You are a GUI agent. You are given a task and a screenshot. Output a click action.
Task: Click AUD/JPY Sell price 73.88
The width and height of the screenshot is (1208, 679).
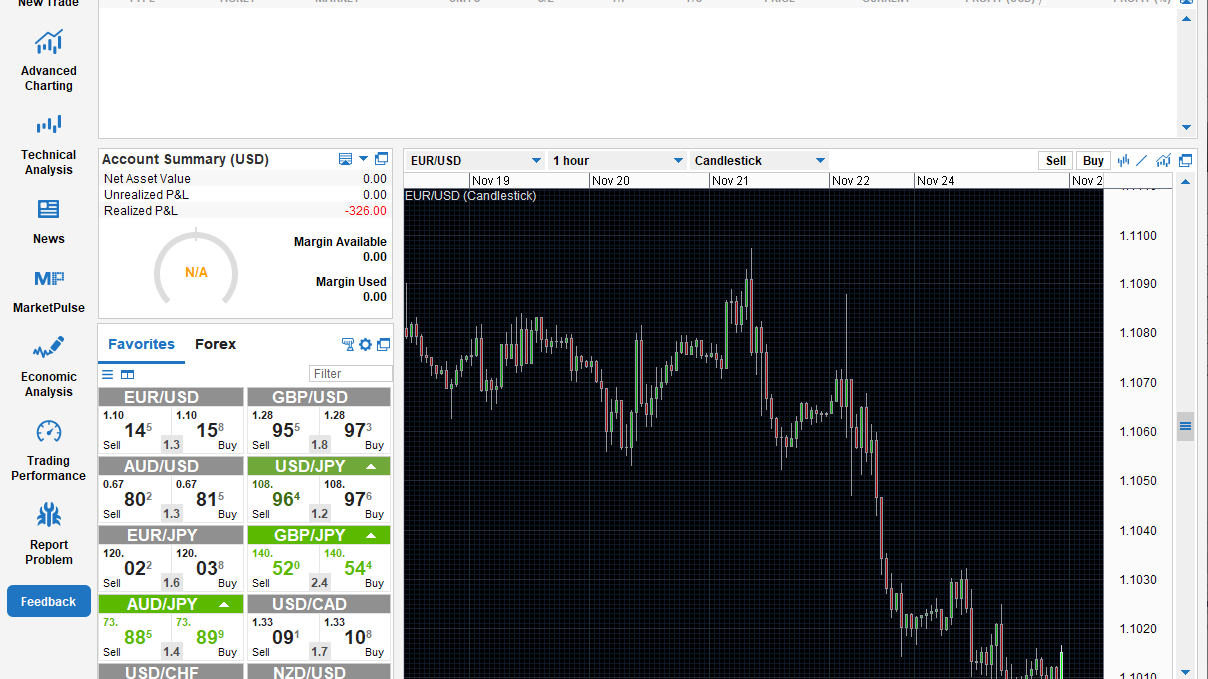135,637
